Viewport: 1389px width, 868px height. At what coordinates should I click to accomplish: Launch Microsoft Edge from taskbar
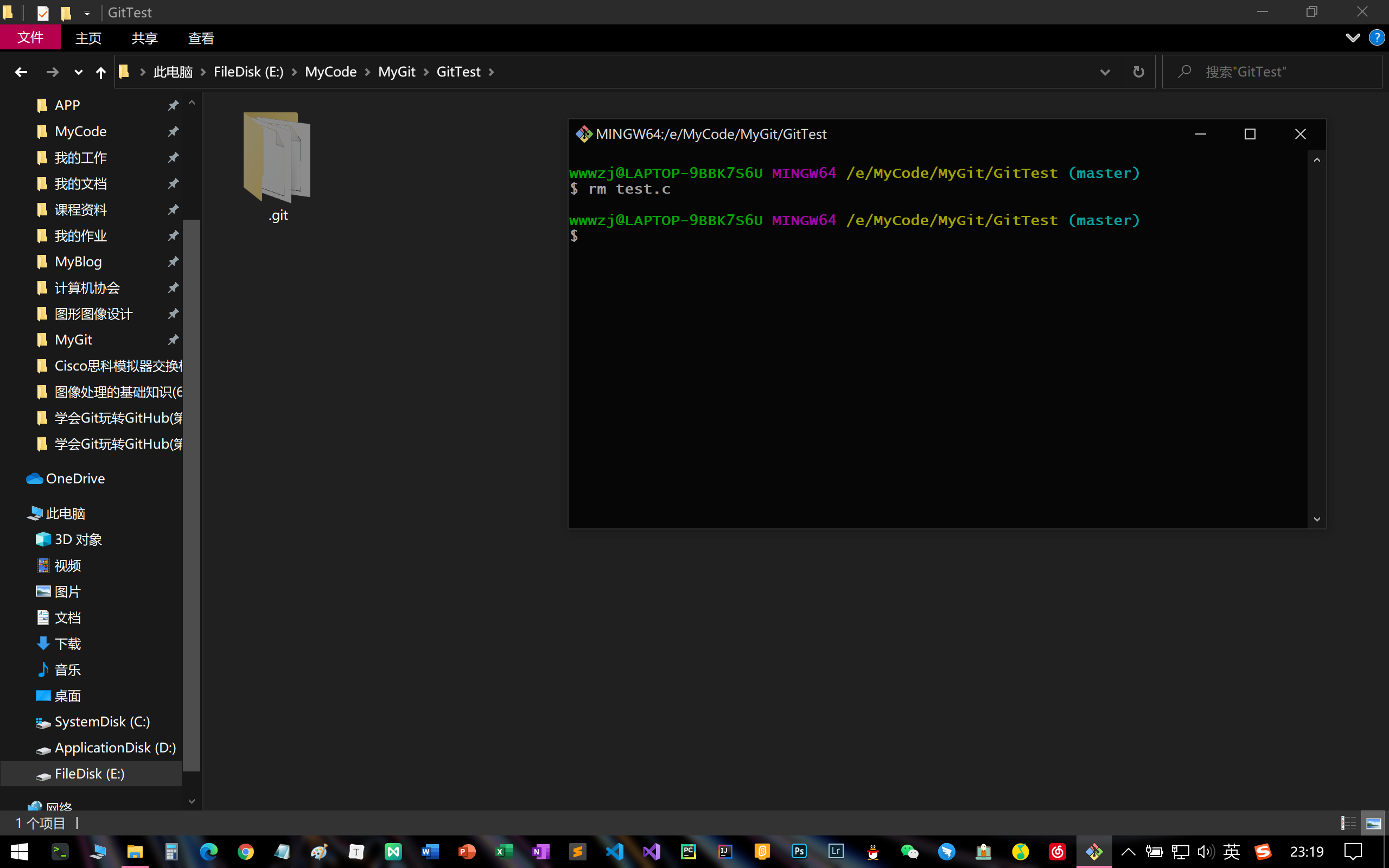[208, 852]
